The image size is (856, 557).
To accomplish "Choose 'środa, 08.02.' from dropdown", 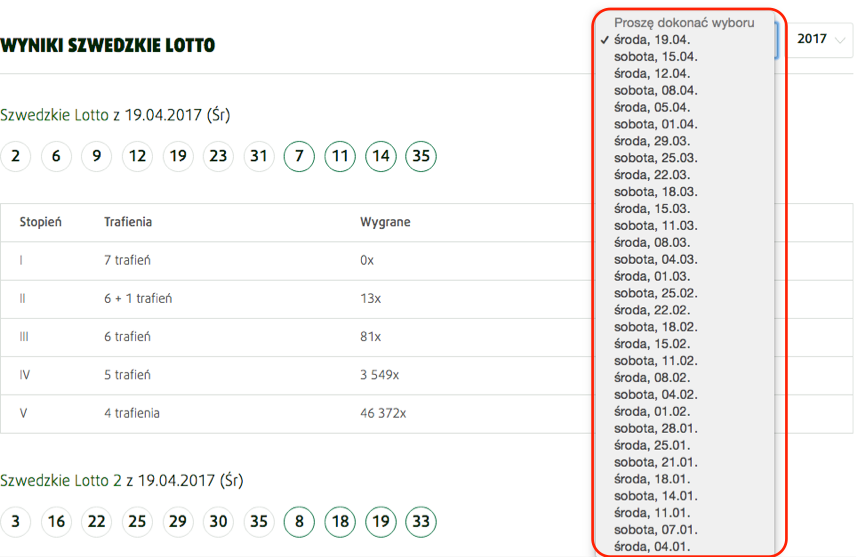I will 654,377.
